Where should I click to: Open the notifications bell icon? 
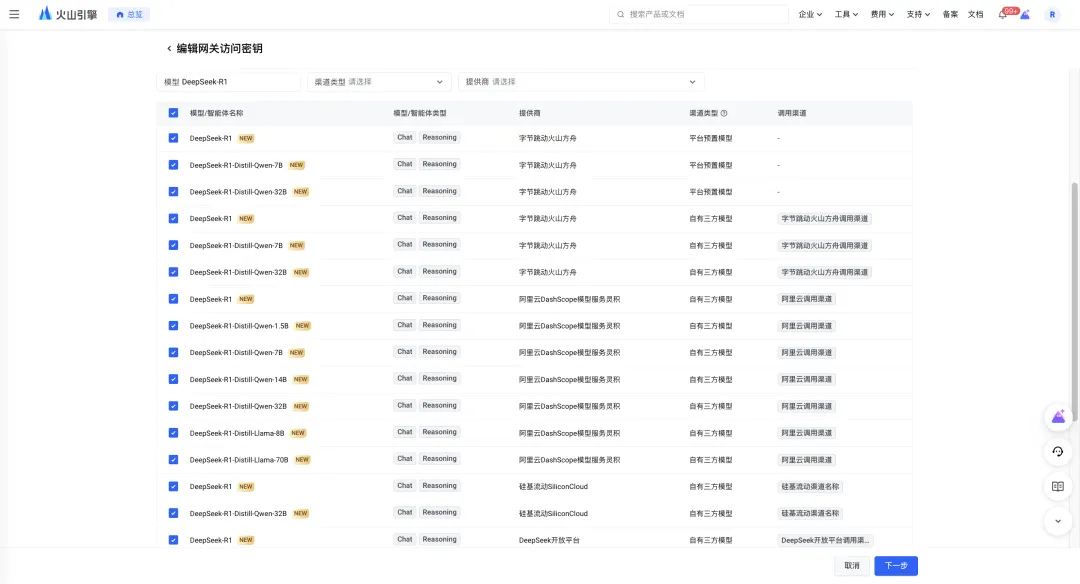(1003, 15)
